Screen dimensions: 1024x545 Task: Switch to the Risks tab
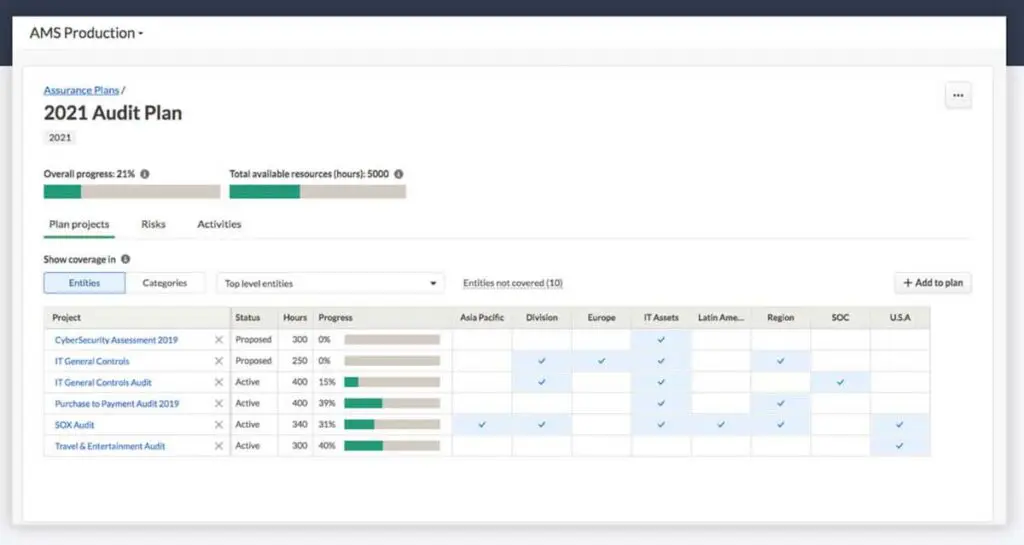click(x=153, y=224)
